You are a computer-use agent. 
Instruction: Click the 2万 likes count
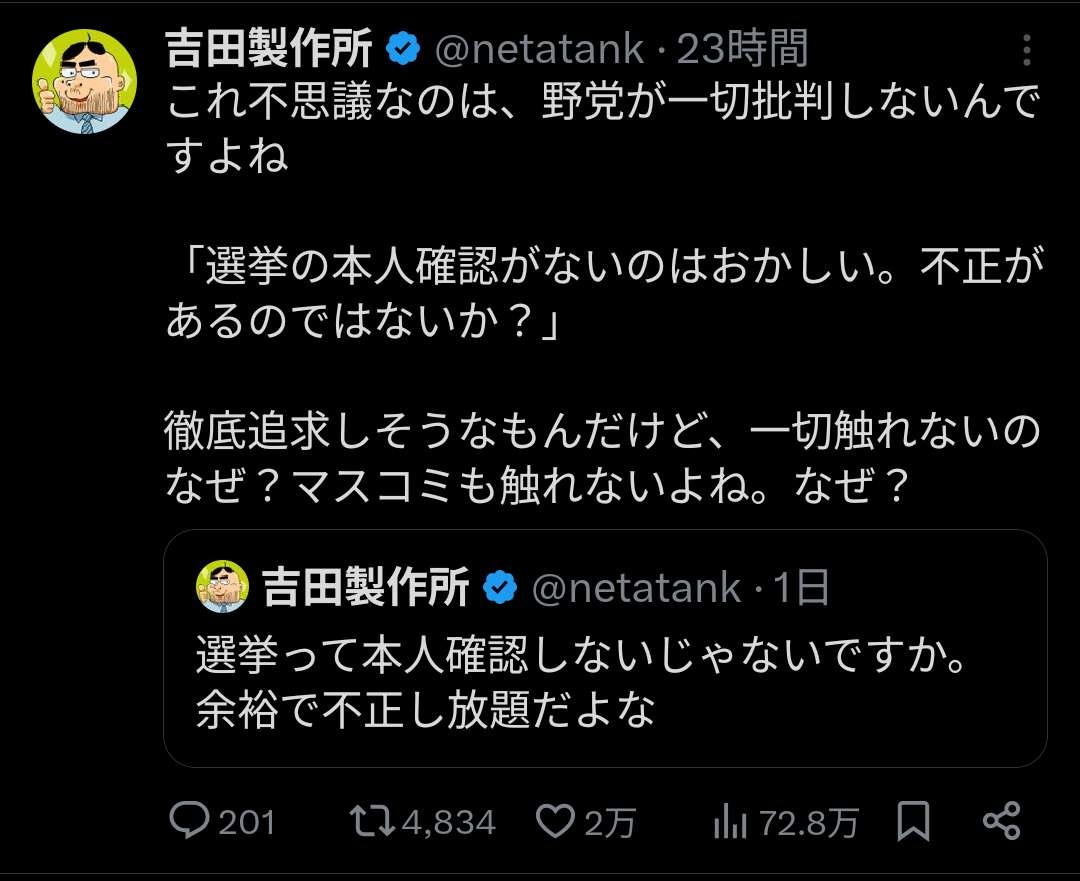(610, 822)
